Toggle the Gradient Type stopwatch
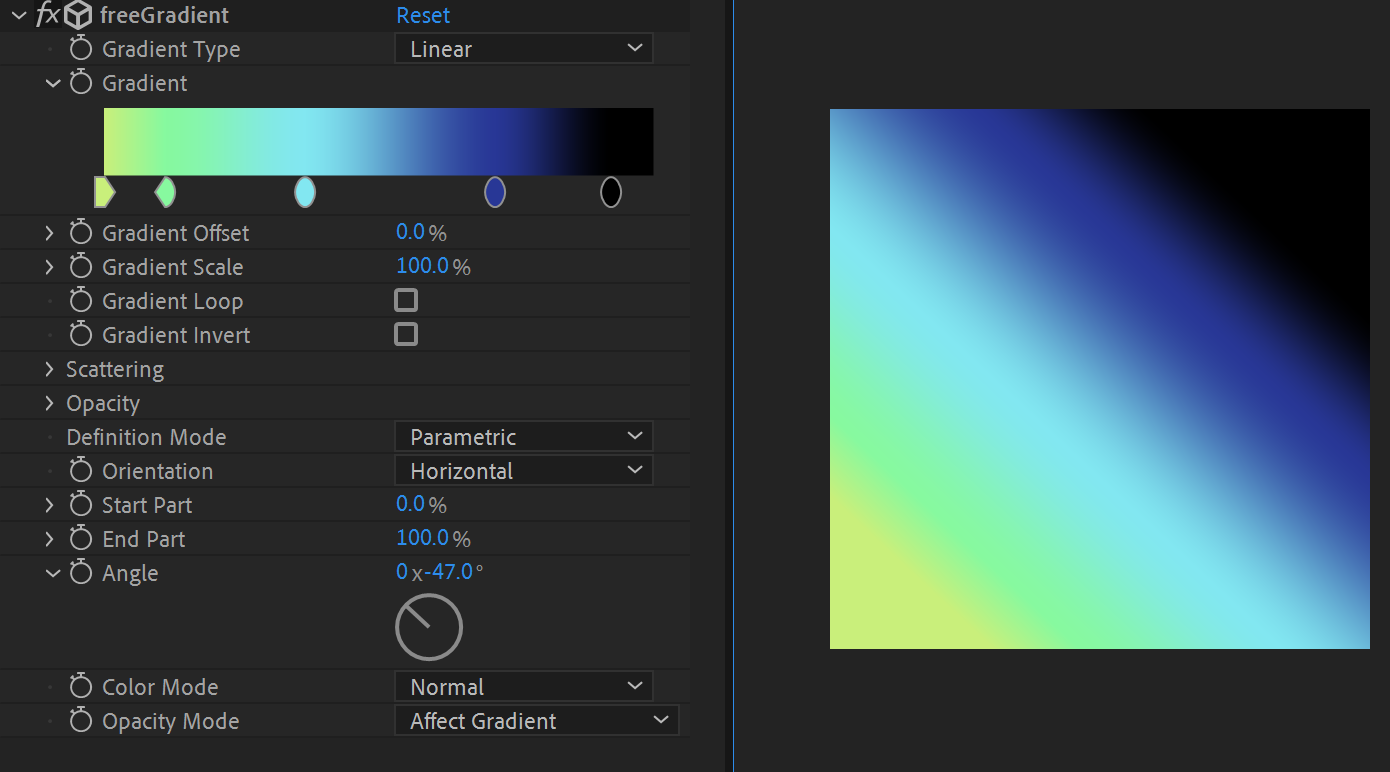The image size is (1390, 772). click(81, 49)
